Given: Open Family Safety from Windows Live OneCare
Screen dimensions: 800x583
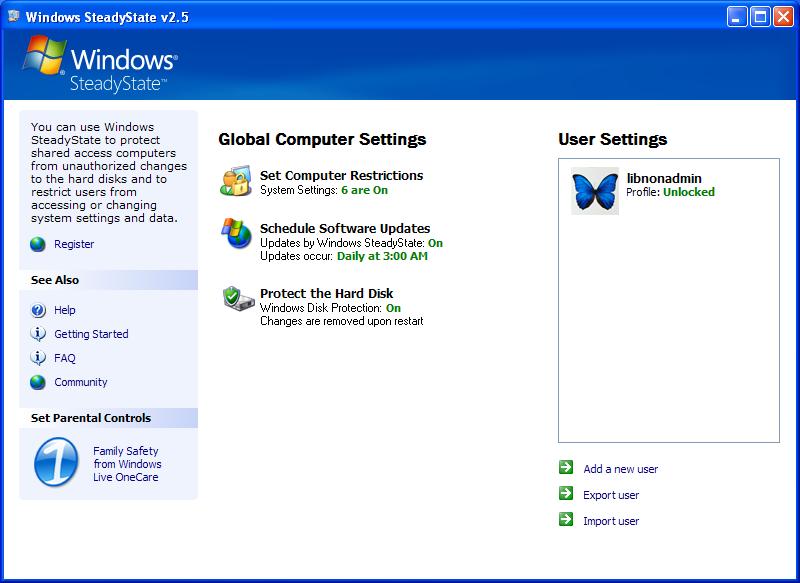Looking at the screenshot, I should point(127,464).
